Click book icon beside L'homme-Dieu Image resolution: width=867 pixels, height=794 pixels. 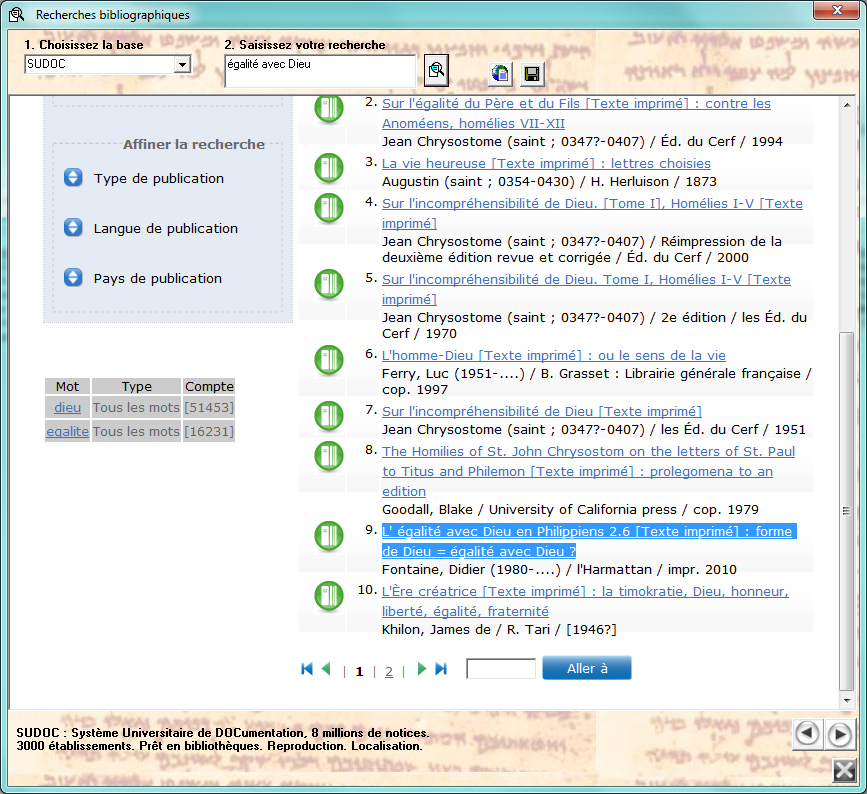click(x=329, y=360)
